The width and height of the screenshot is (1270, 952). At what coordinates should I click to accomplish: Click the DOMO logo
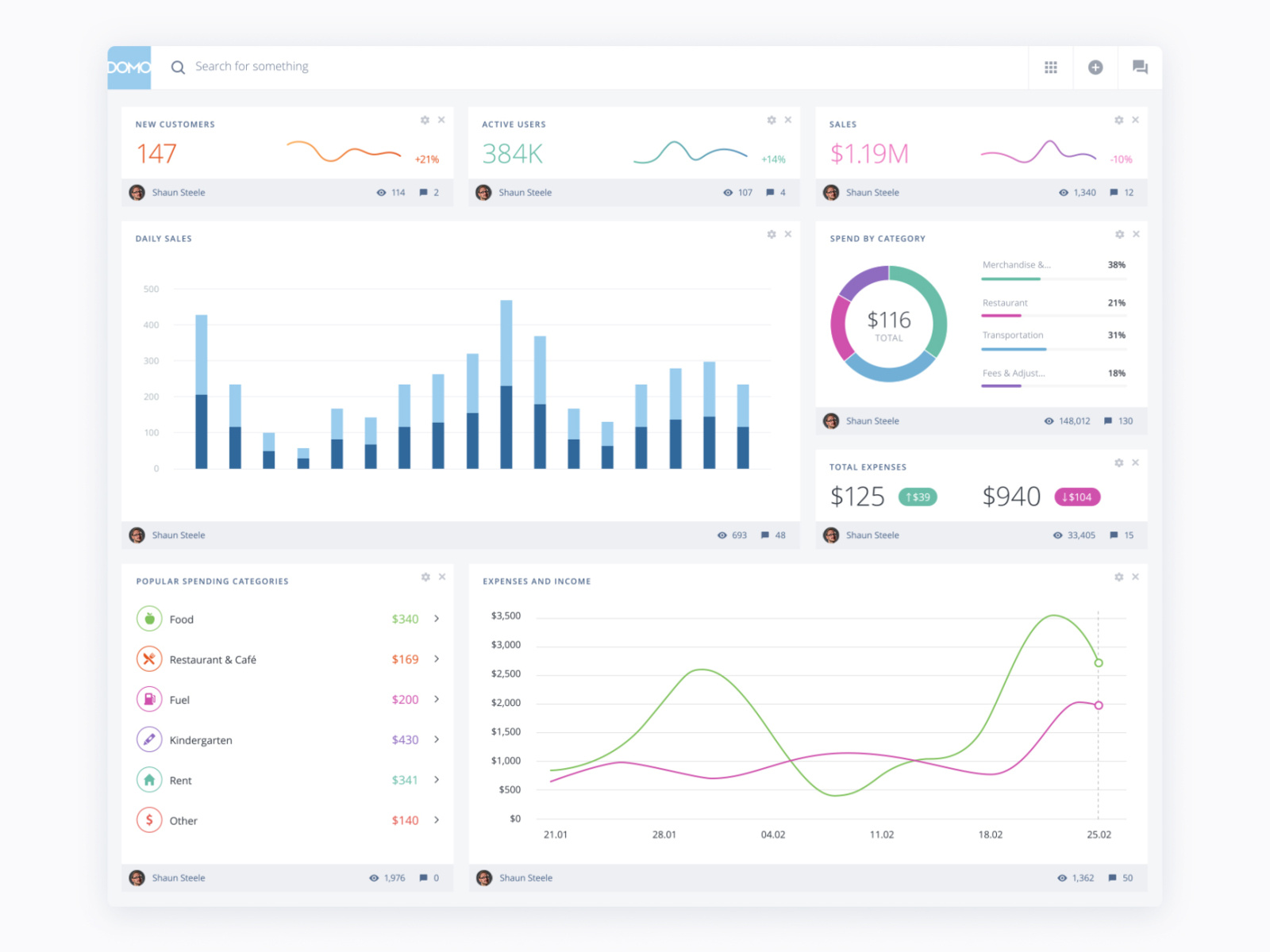[x=129, y=67]
